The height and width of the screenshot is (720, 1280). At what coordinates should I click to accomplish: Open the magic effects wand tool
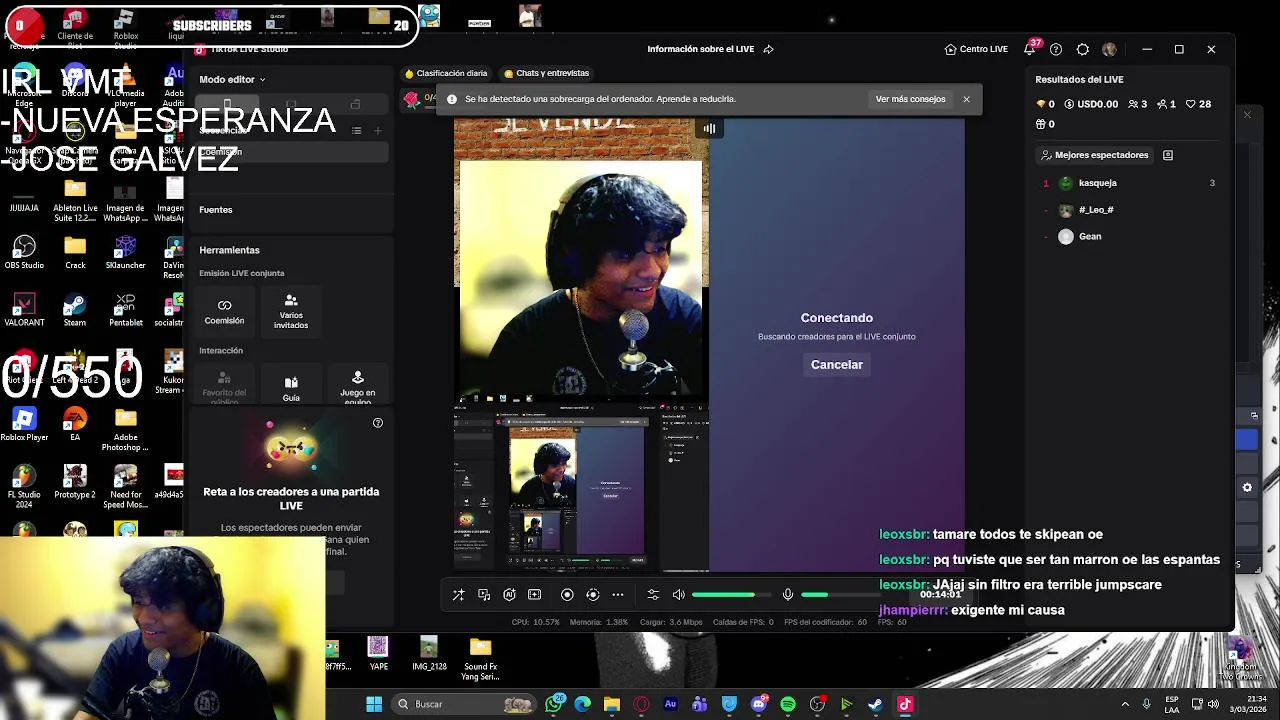(458, 595)
